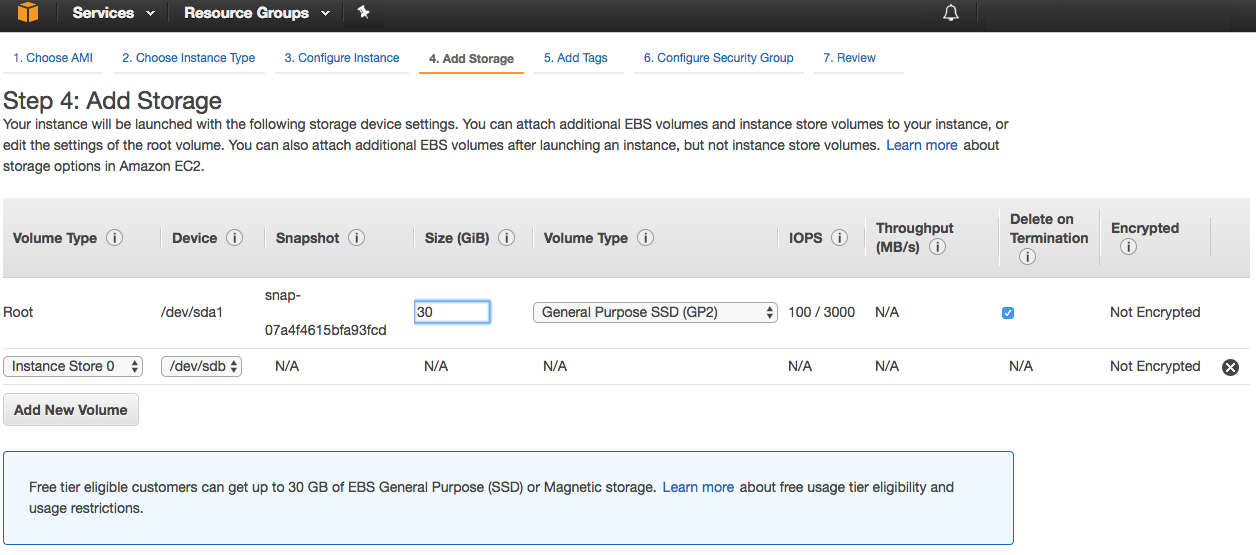Click info icon beside Throughput (MB/s)
Image resolution: width=1256 pixels, height=555 pixels.
937,247
